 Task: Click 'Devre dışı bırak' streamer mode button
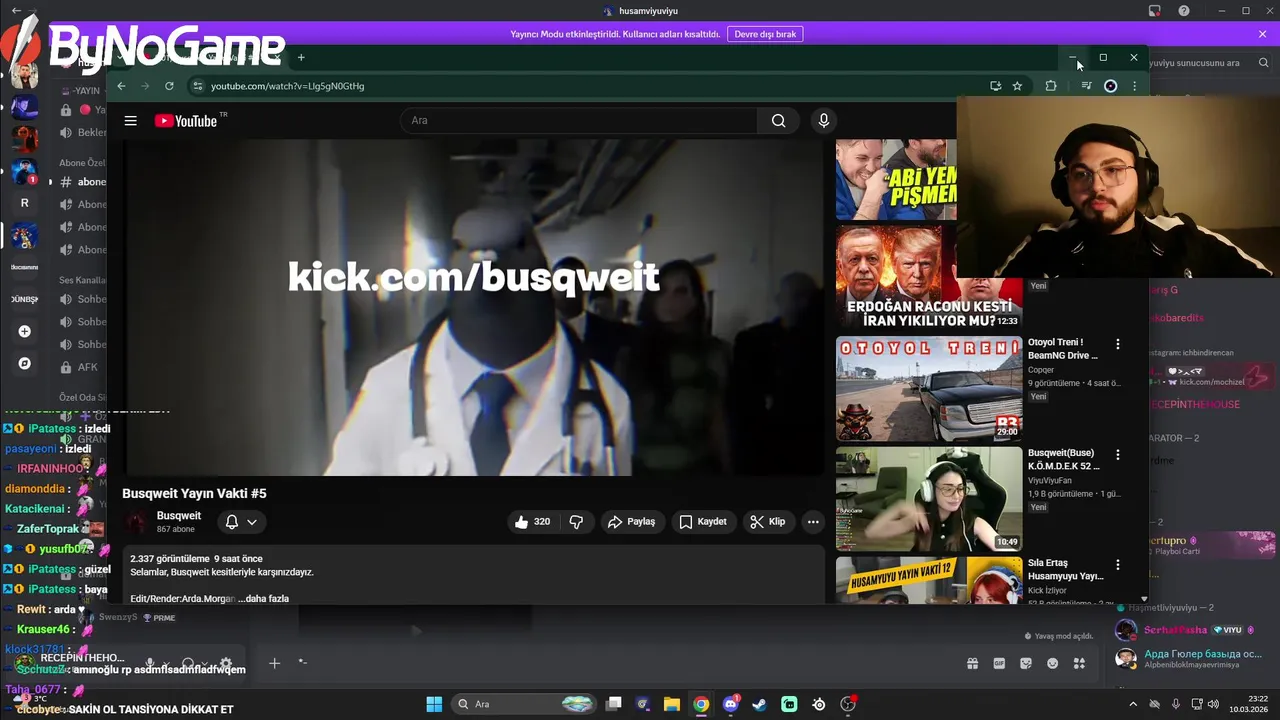(765, 34)
